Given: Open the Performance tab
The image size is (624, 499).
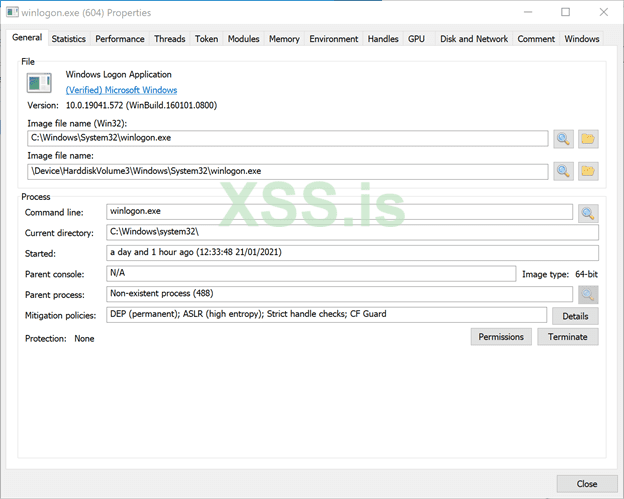Looking at the screenshot, I should (x=120, y=39).
